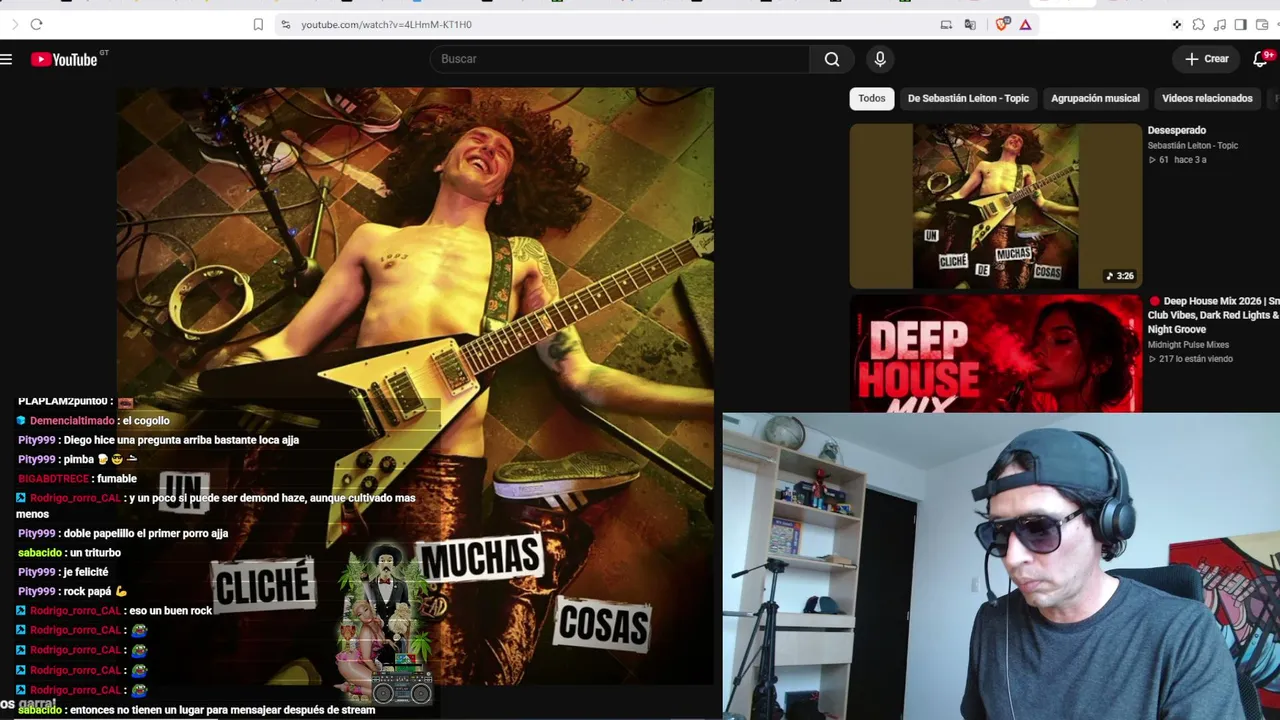This screenshot has height=720, width=1280.
Task: Open the media controls music-note icon
Action: tap(1219, 24)
